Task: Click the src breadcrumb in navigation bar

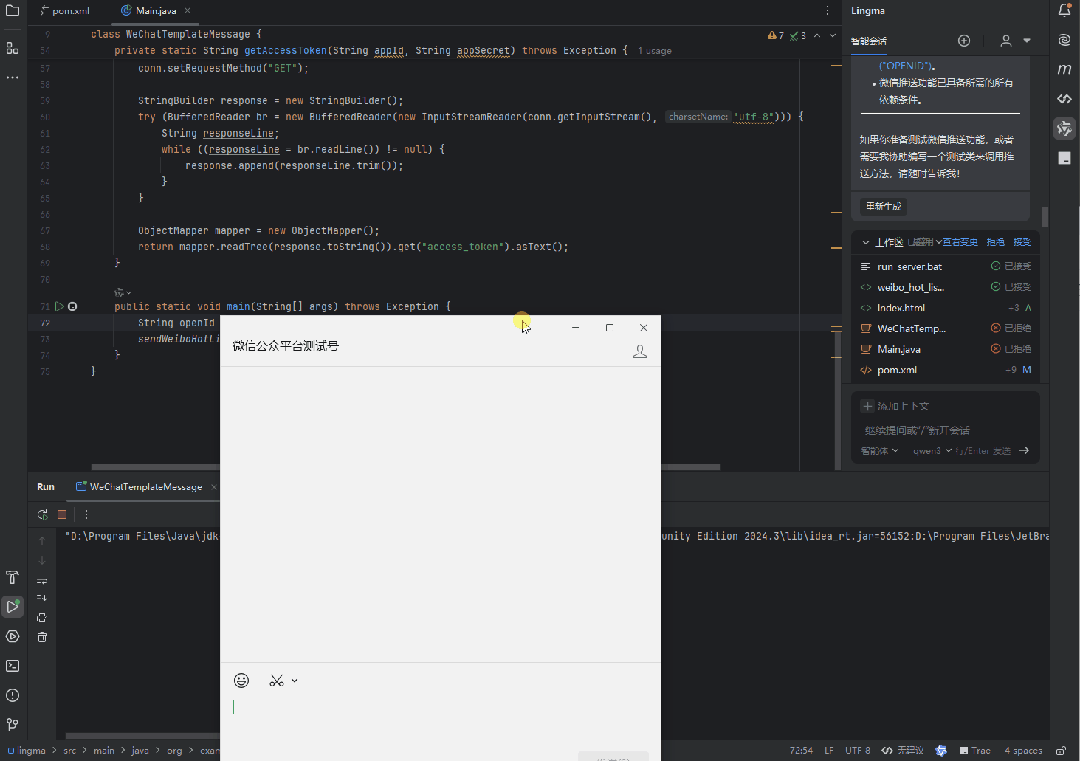Action: click(x=70, y=751)
